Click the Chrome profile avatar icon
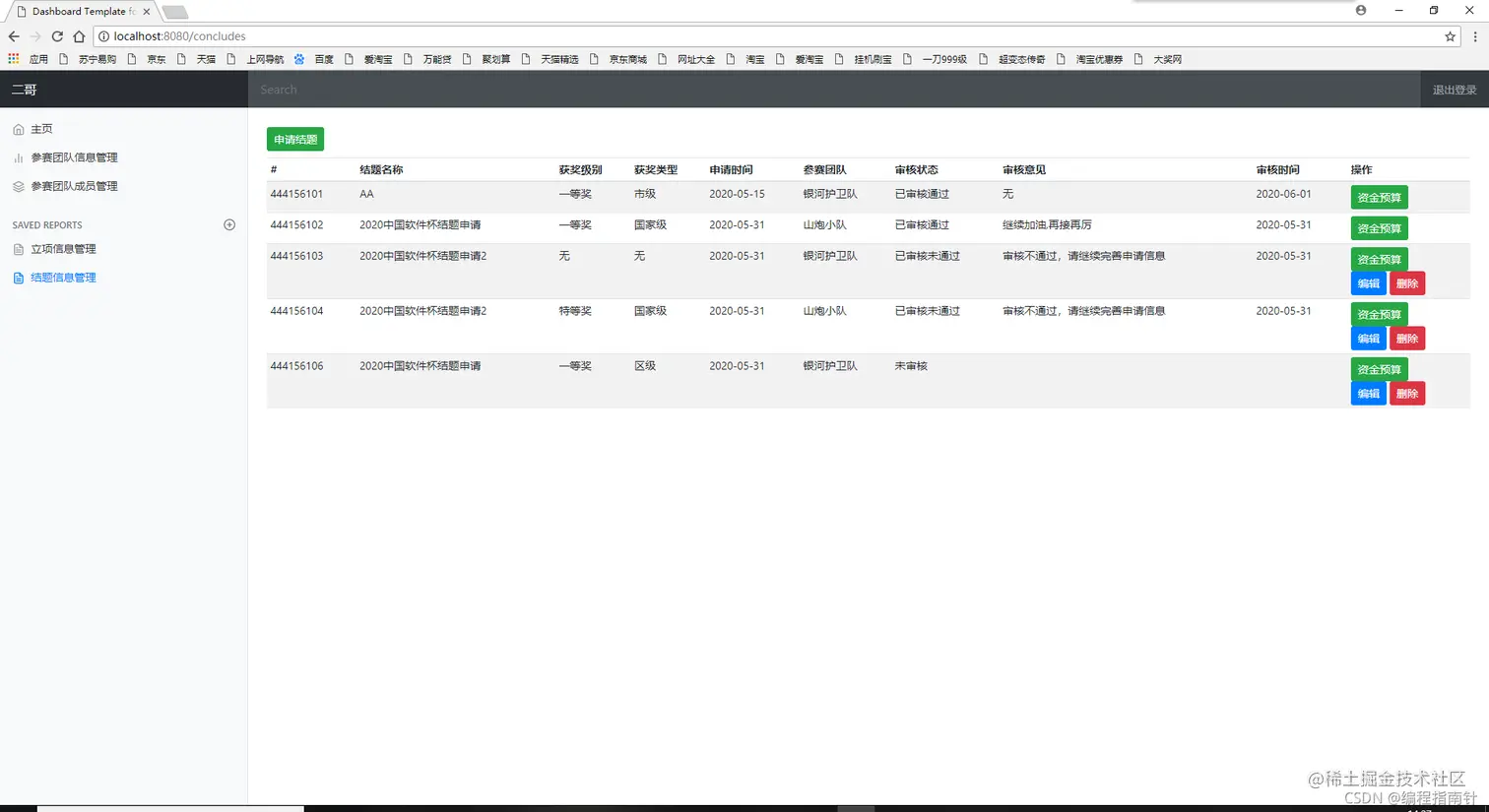 click(x=1361, y=10)
